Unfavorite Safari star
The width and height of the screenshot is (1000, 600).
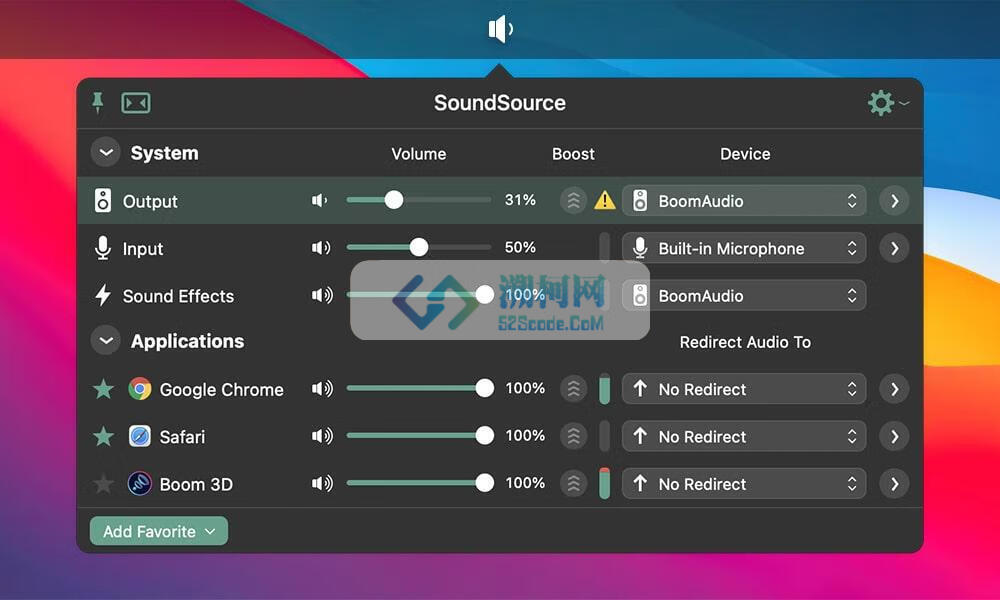[103, 436]
